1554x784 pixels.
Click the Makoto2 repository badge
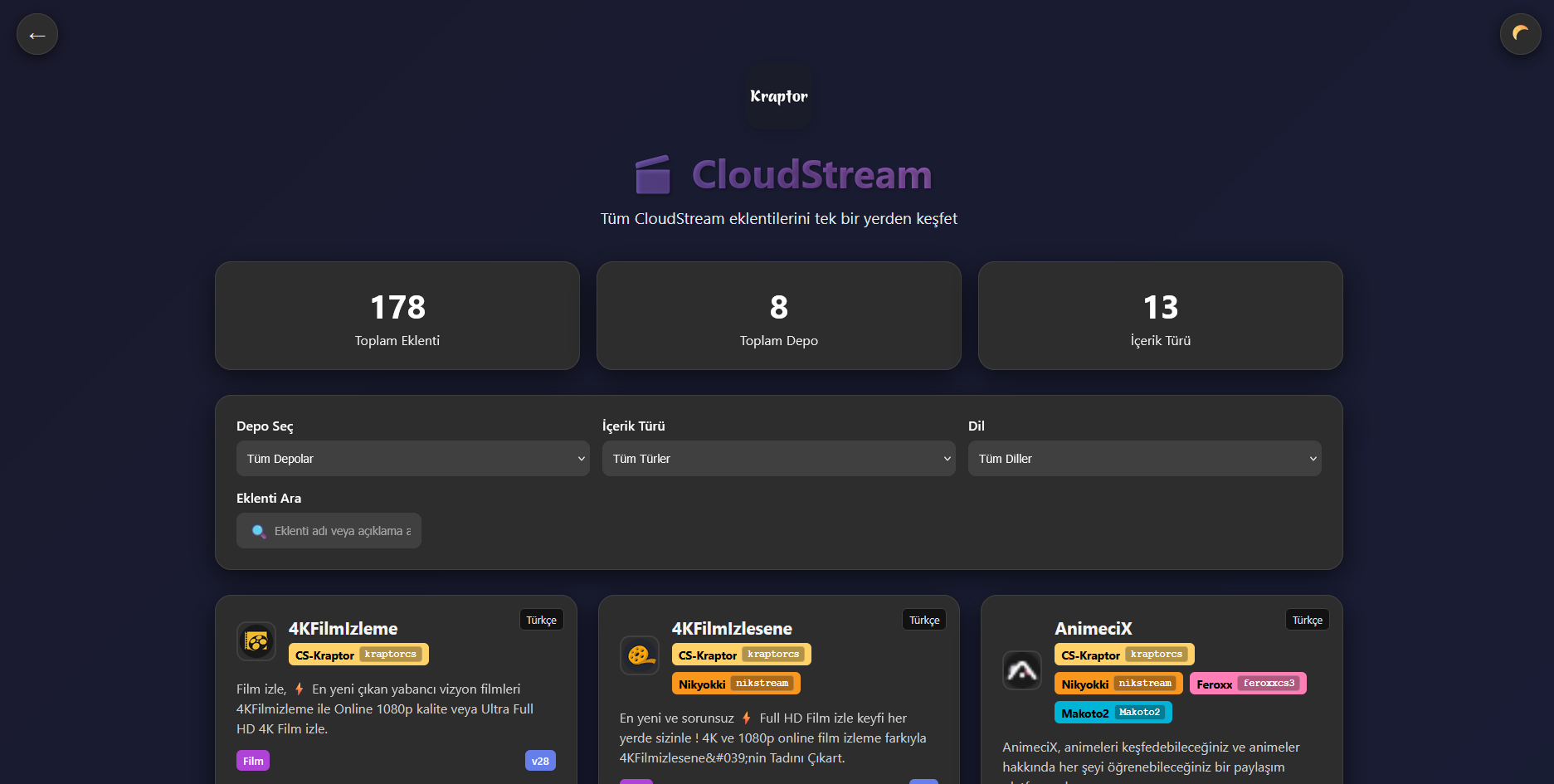[1113, 713]
